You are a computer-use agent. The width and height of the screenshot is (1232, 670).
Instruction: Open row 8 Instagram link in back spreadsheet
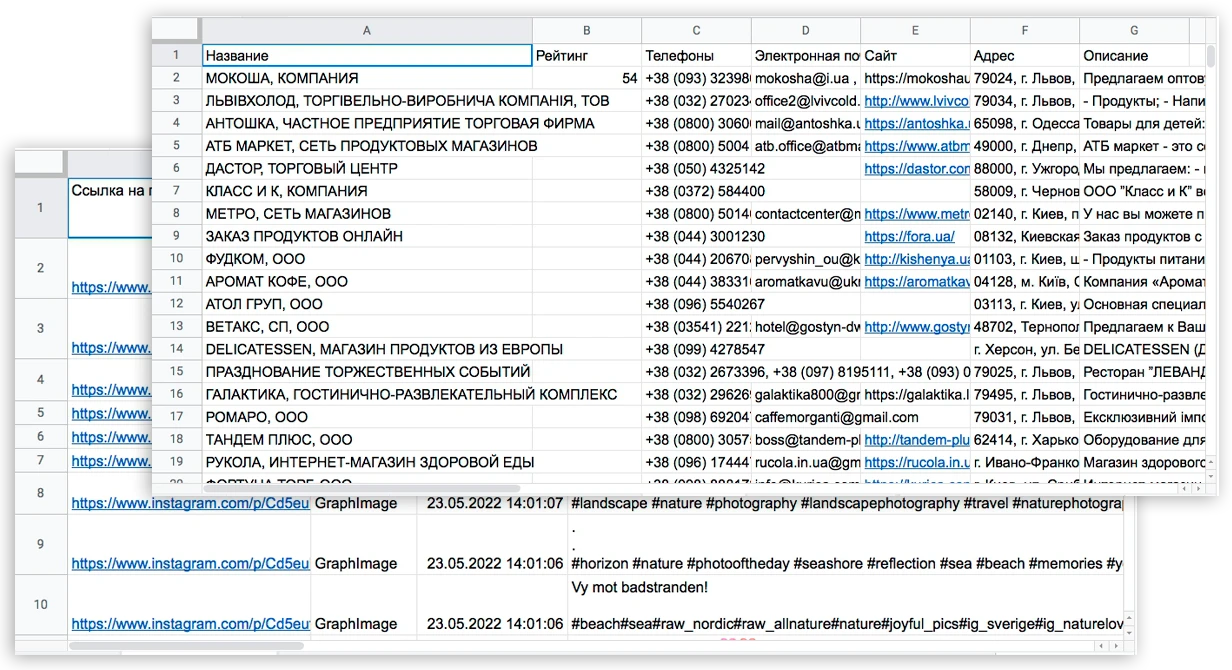coord(190,504)
